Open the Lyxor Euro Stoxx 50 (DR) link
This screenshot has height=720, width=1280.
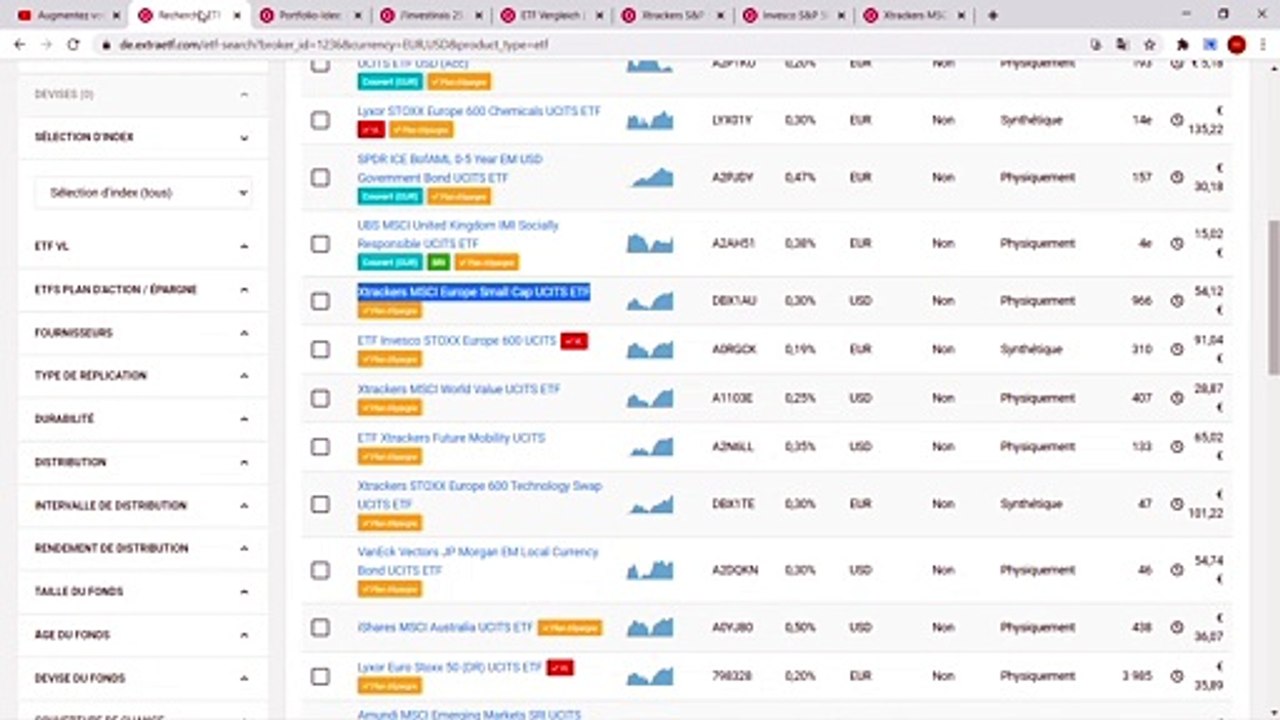(x=449, y=667)
